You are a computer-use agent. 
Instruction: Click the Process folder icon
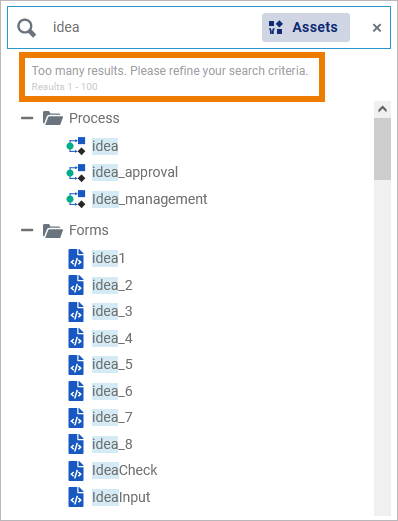(53, 118)
